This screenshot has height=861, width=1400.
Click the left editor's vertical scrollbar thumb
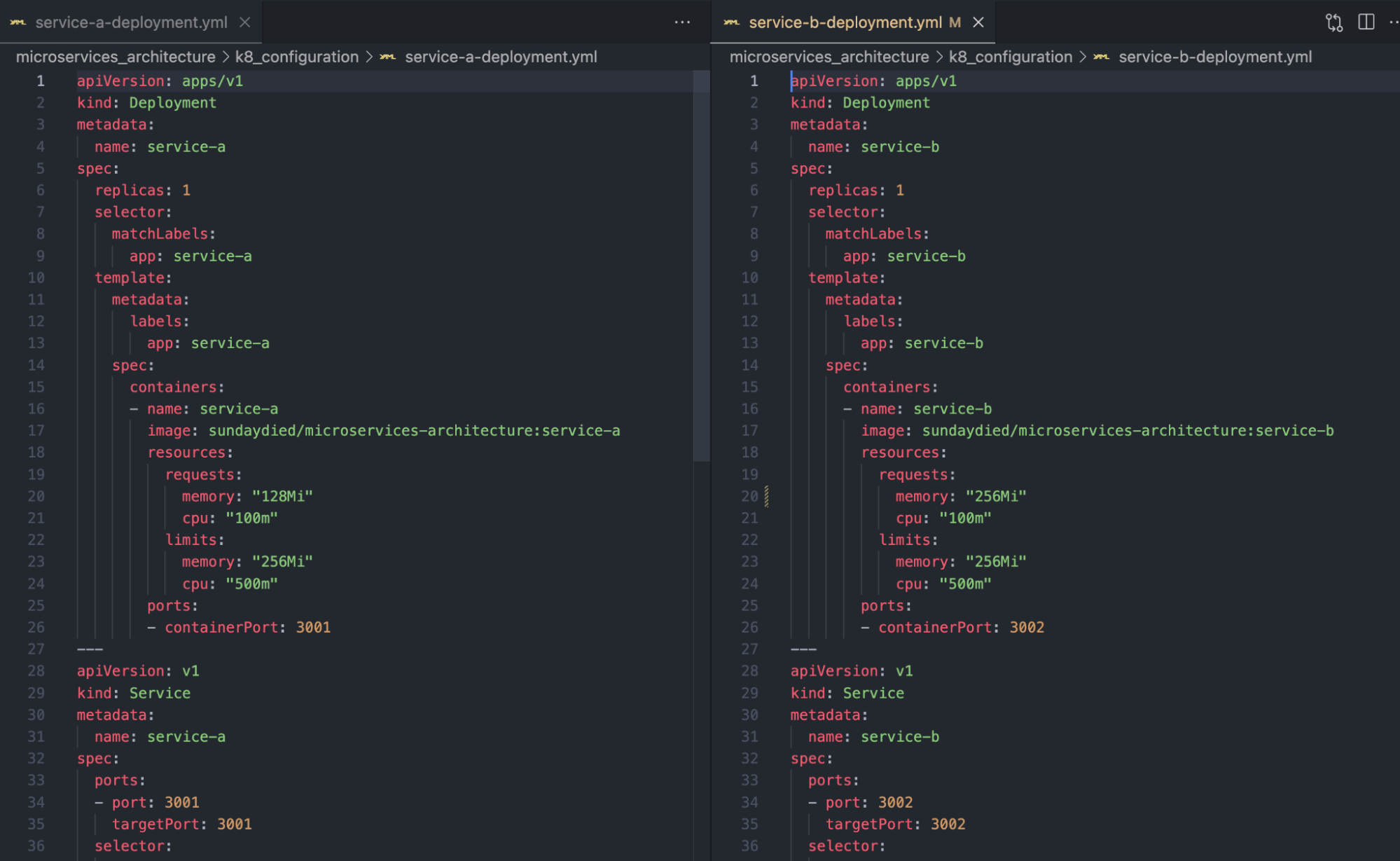701,266
